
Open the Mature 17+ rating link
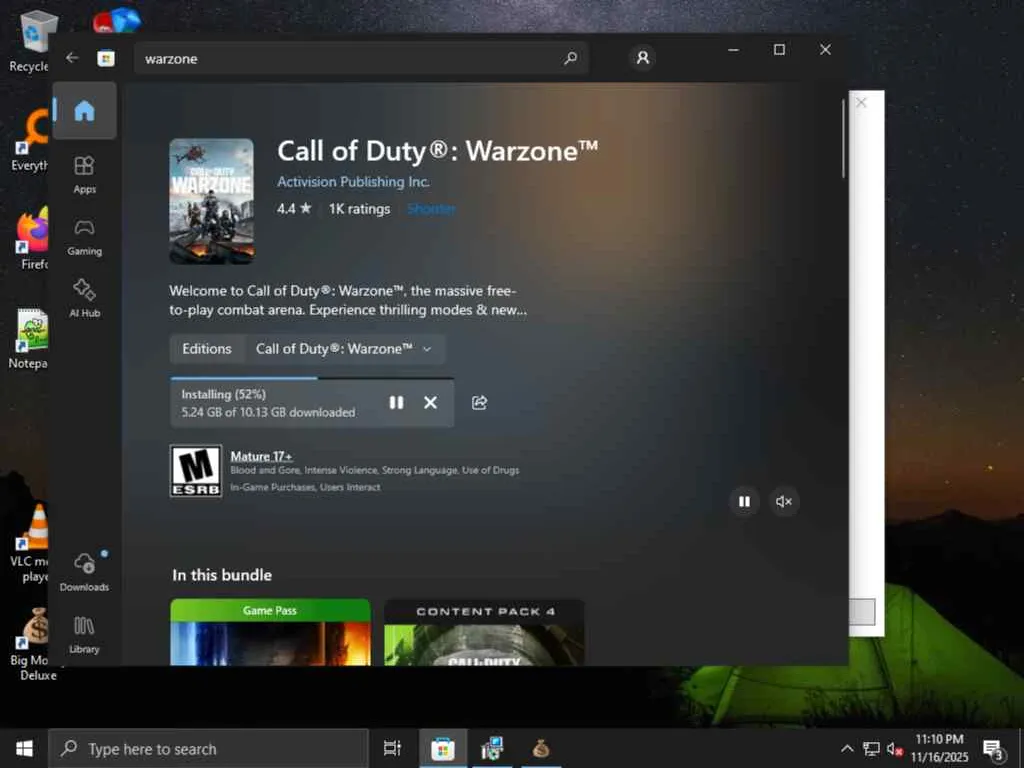pos(261,456)
